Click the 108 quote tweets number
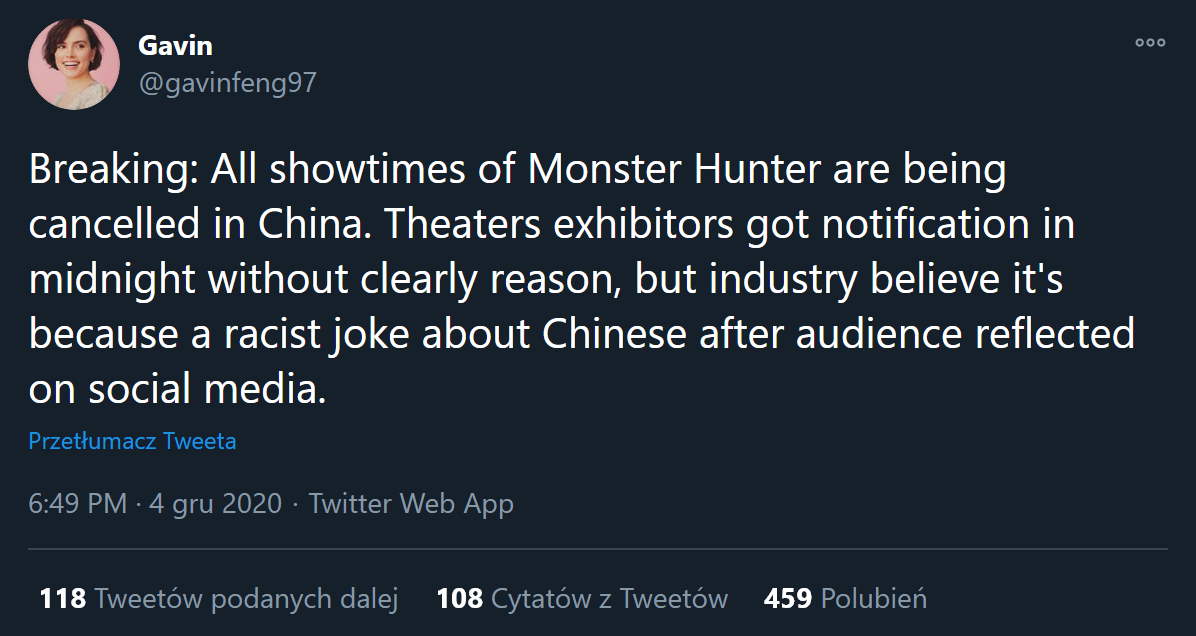 [459, 599]
